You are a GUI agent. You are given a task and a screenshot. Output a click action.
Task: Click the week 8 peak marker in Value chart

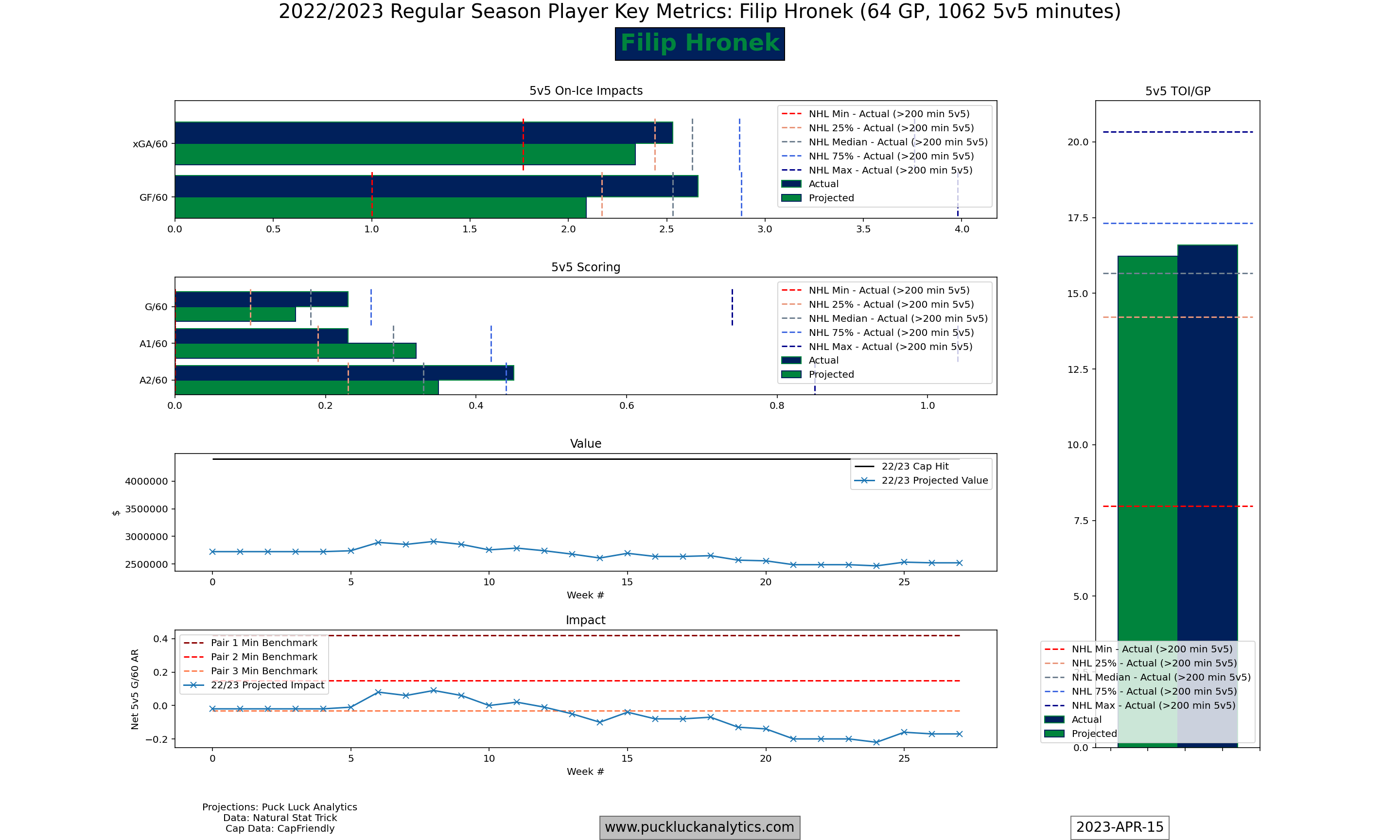(x=434, y=542)
